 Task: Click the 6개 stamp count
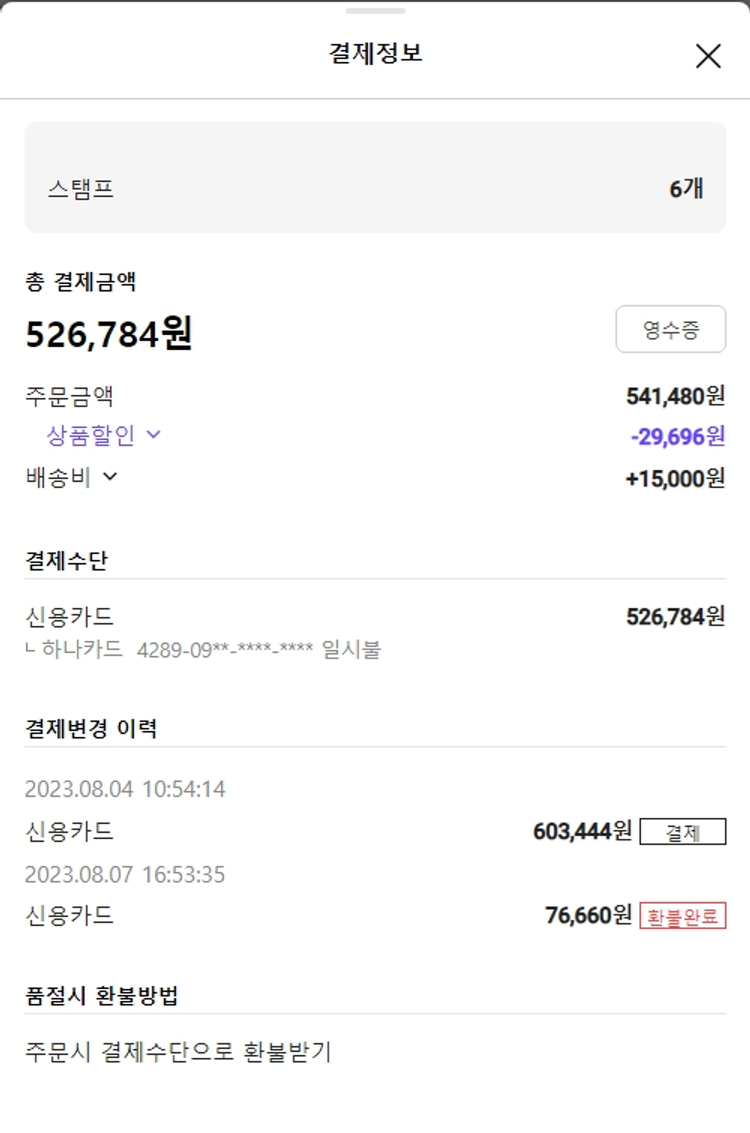[x=686, y=188]
